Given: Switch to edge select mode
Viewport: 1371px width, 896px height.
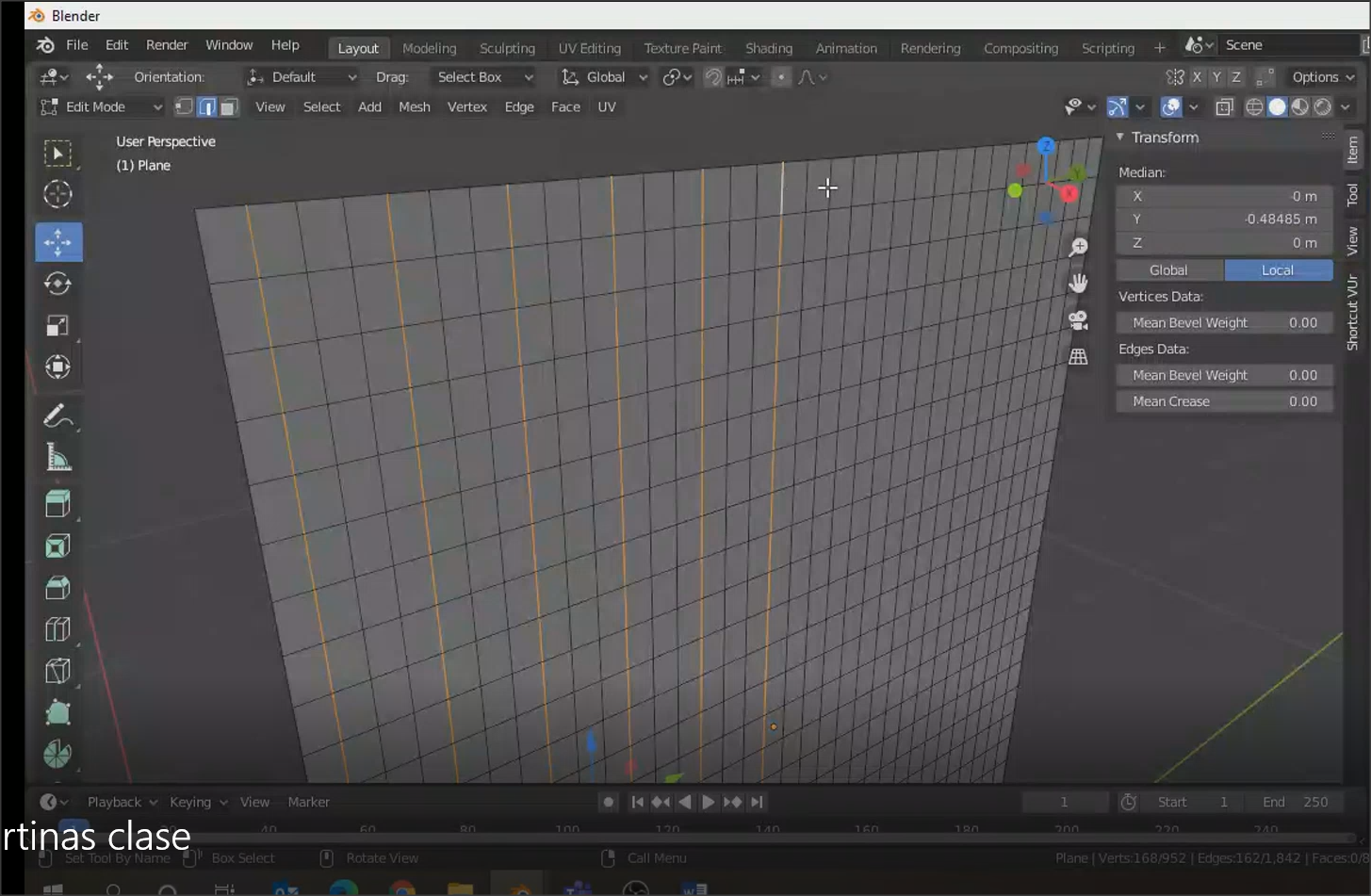Looking at the screenshot, I should click(x=206, y=107).
